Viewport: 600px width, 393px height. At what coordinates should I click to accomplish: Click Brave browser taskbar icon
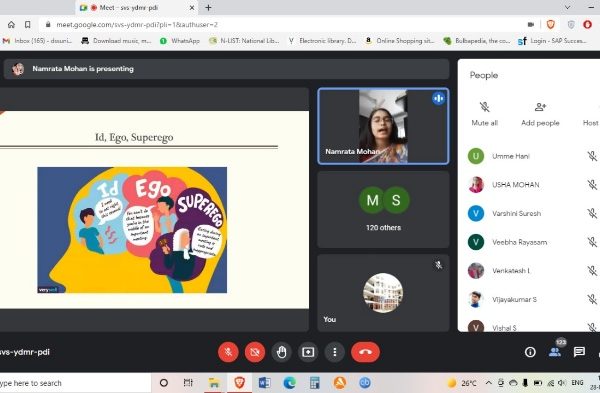pyautogui.click(x=240, y=383)
